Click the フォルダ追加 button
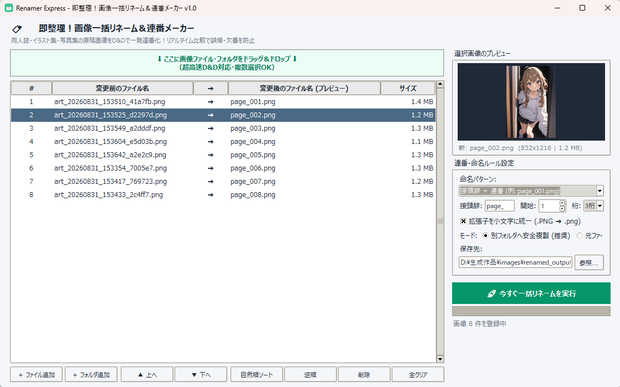The width and height of the screenshot is (620, 387). pyautogui.click(x=91, y=375)
